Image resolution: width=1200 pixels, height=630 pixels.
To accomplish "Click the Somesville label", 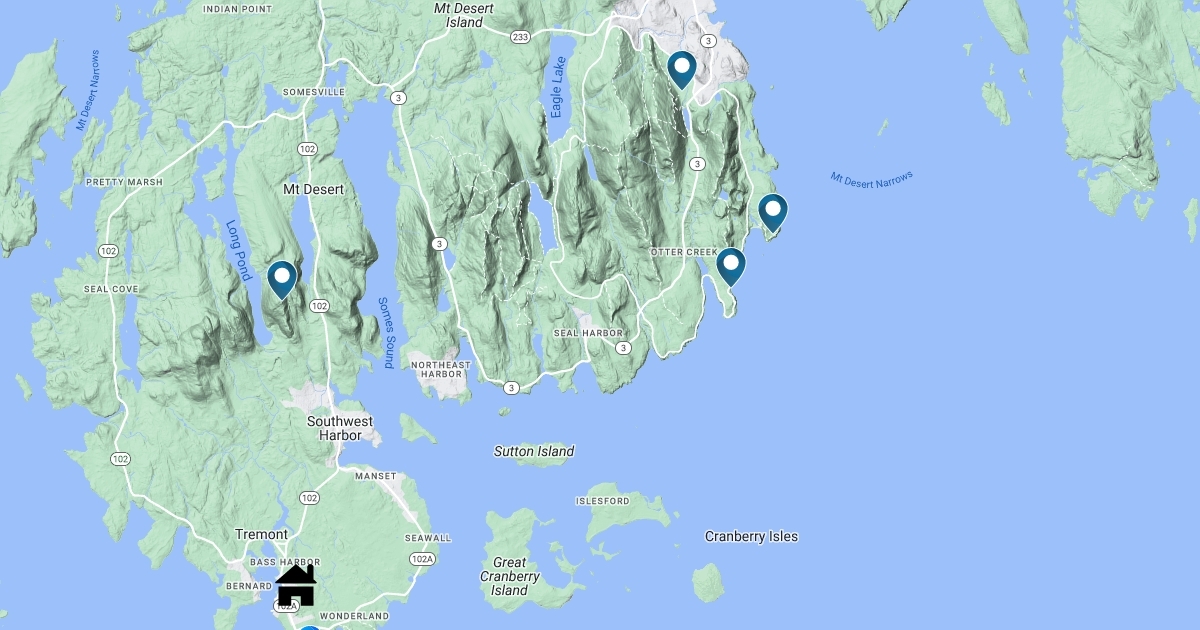I will [x=314, y=92].
